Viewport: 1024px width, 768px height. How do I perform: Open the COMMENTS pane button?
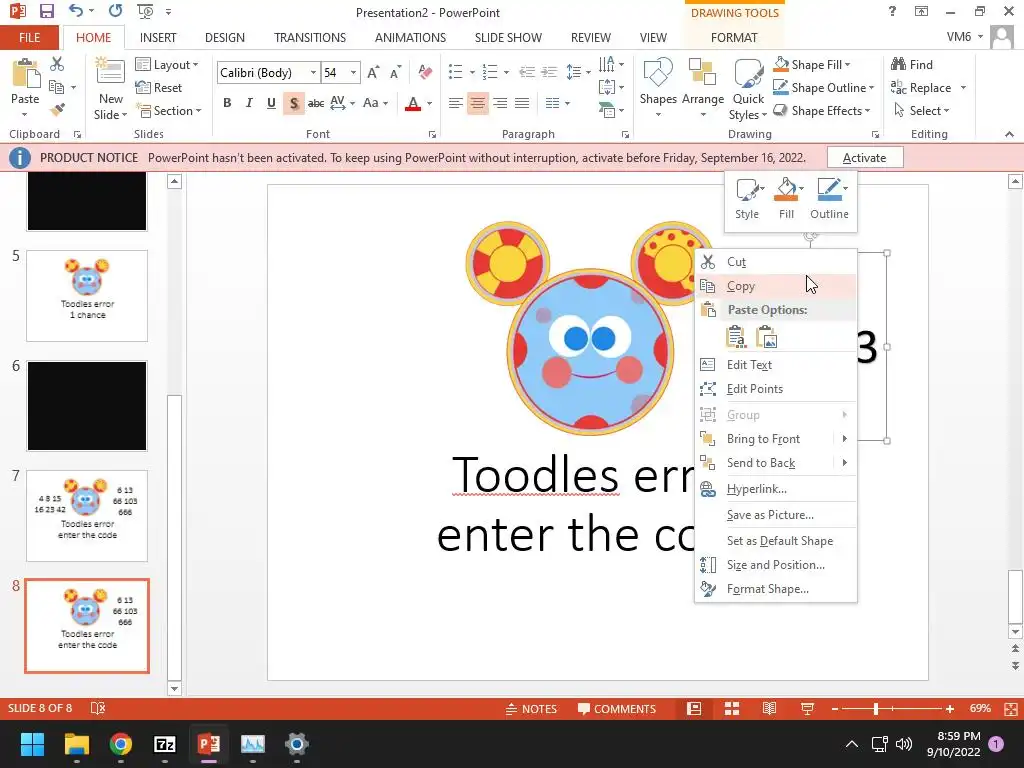pos(616,709)
